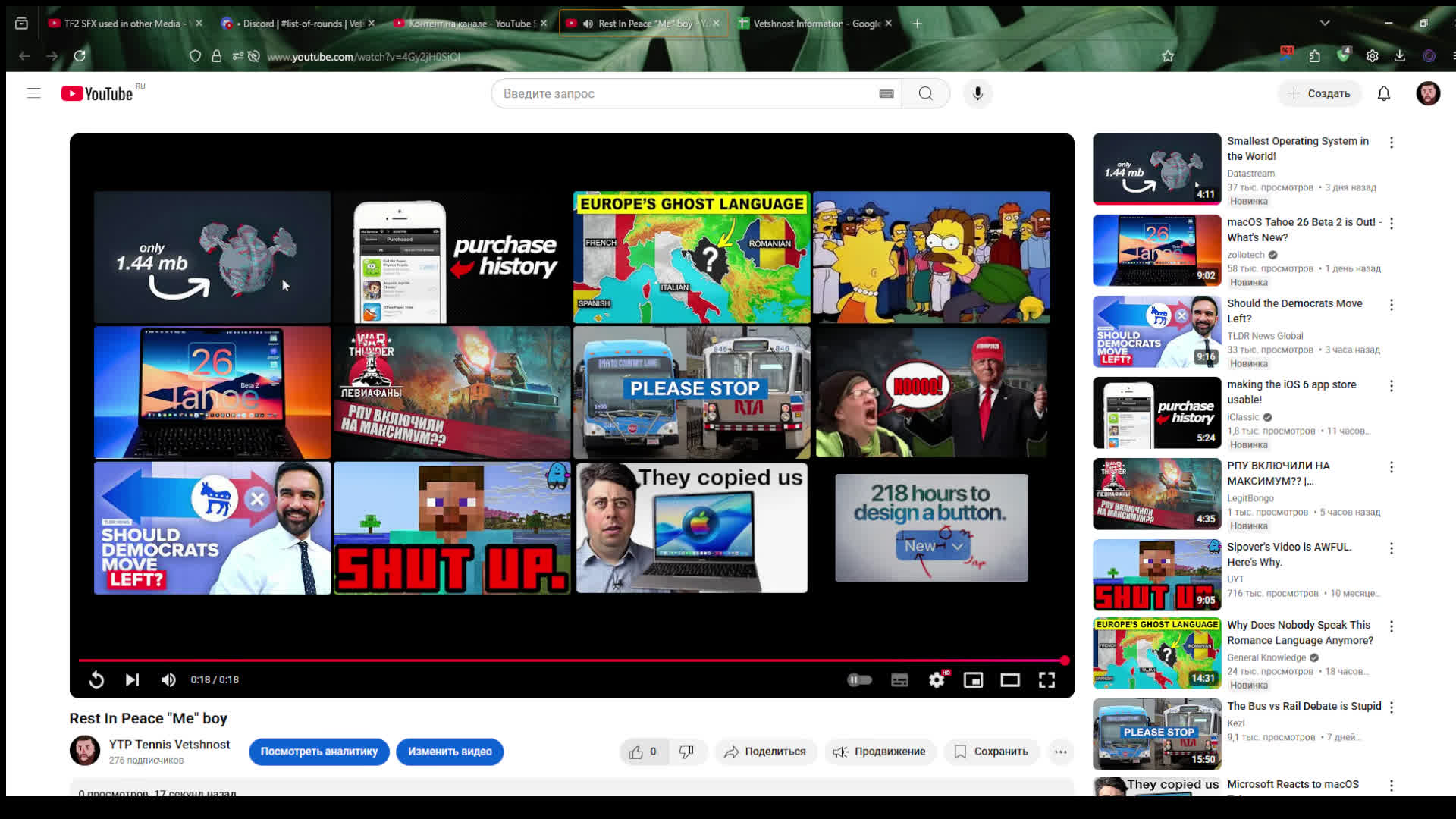Viewport: 1456px width, 819px height.
Task: Start voice search with microphone icon
Action: pos(977,93)
